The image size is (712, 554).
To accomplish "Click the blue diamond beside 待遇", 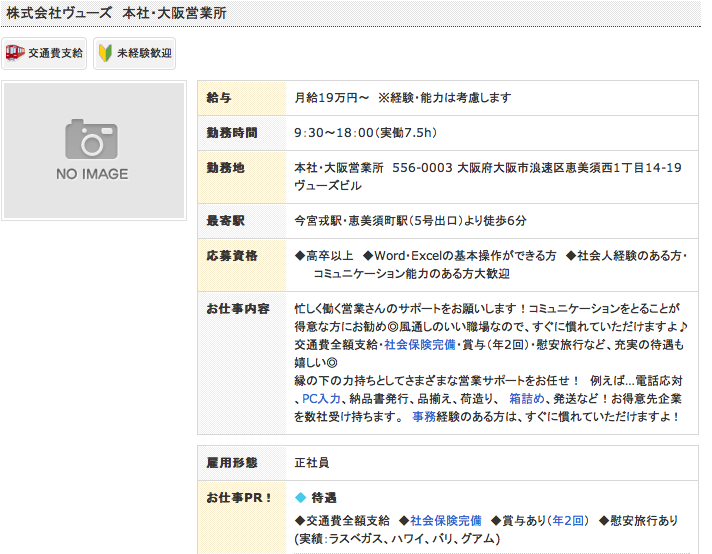I will point(301,498).
